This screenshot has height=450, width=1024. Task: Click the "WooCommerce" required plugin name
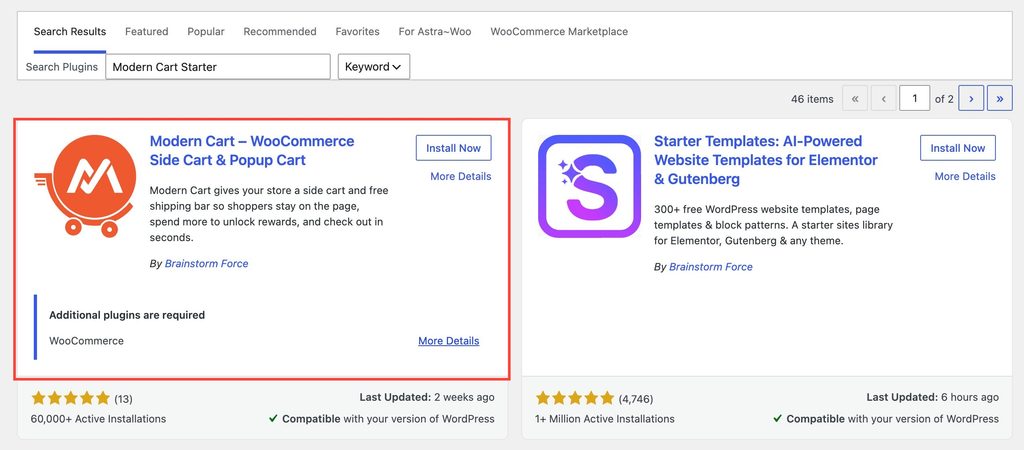pos(86,341)
